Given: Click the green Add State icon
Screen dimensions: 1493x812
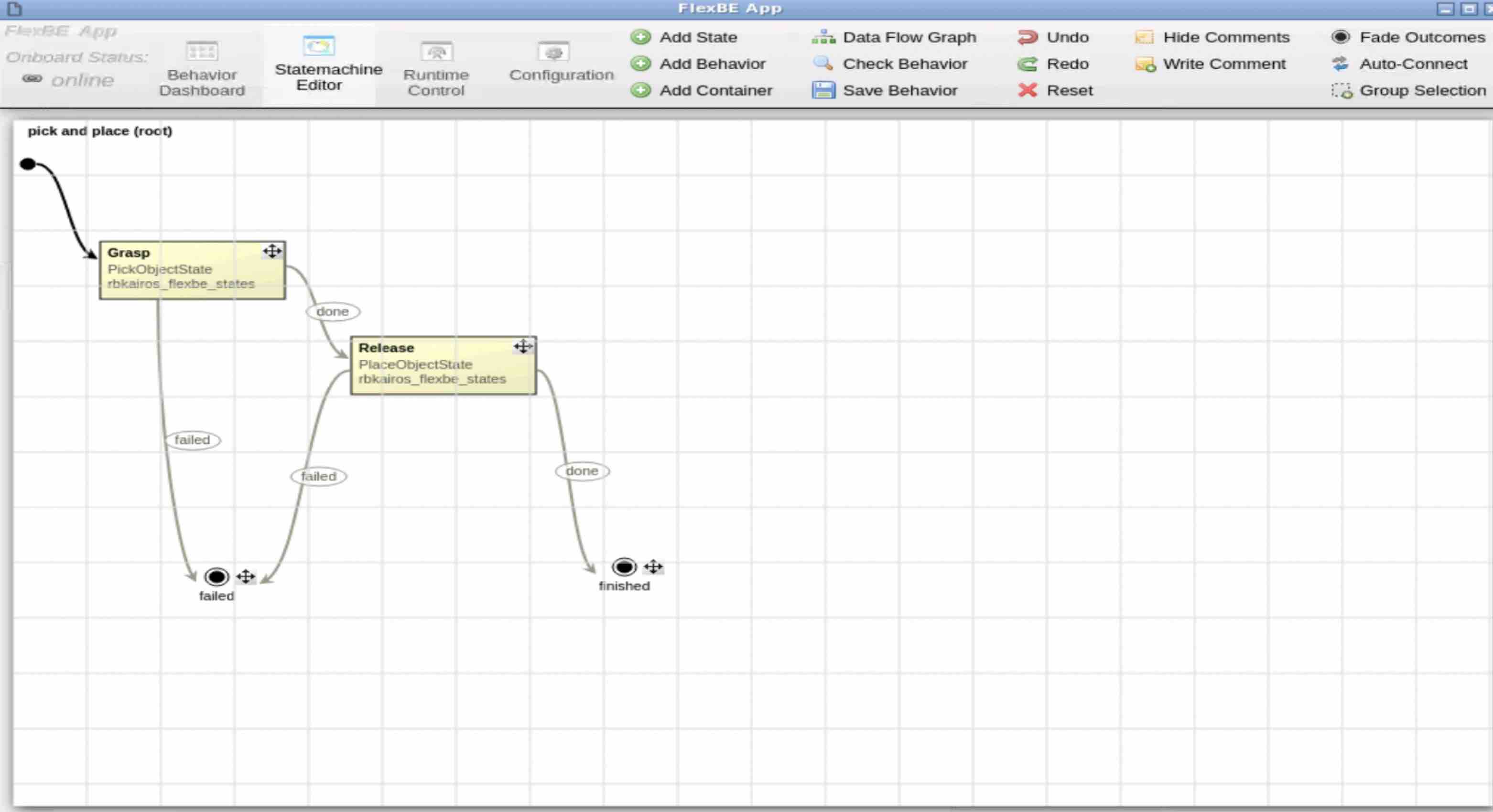Looking at the screenshot, I should [x=640, y=37].
